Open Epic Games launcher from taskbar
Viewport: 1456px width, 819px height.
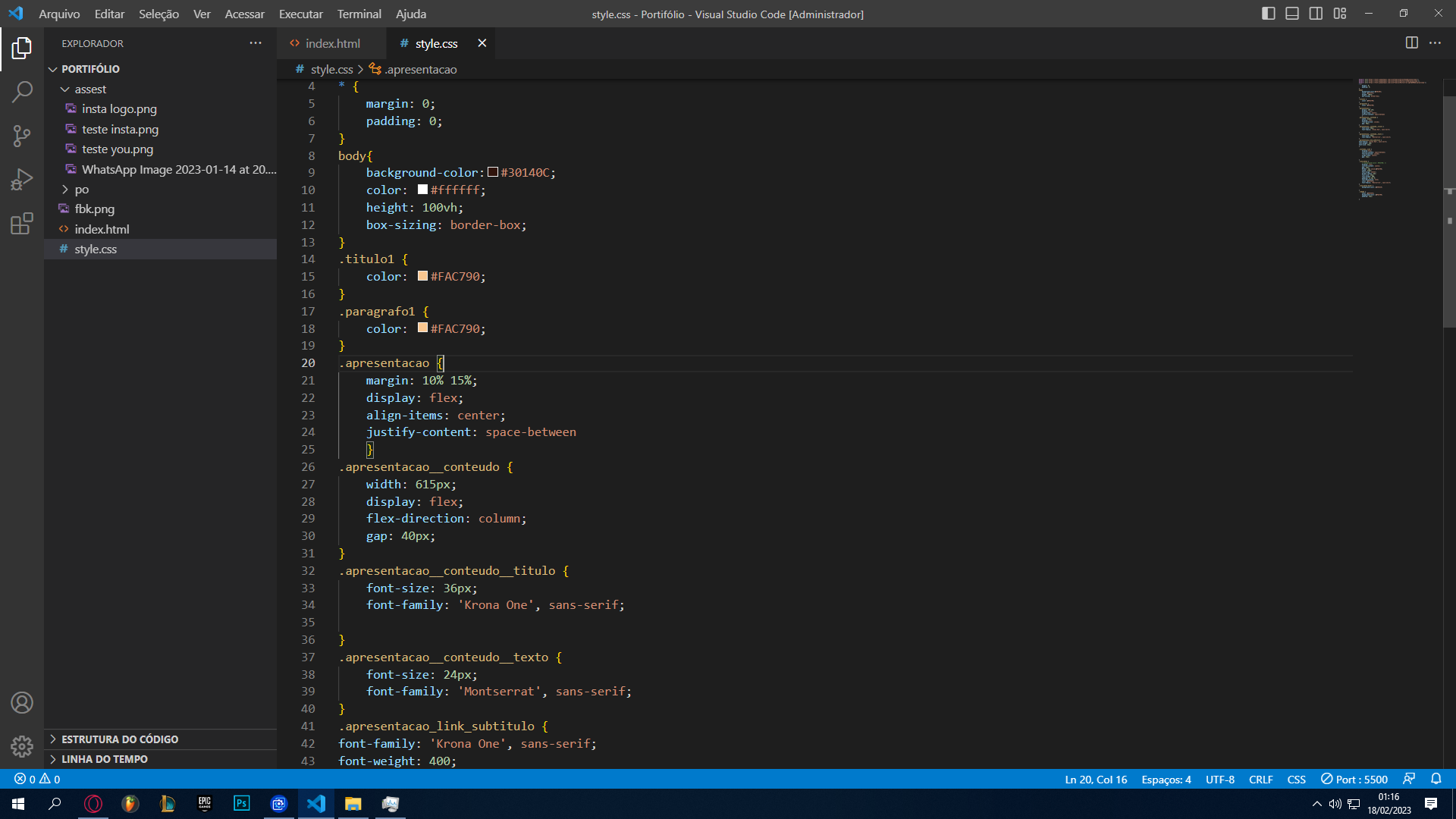coord(205,804)
